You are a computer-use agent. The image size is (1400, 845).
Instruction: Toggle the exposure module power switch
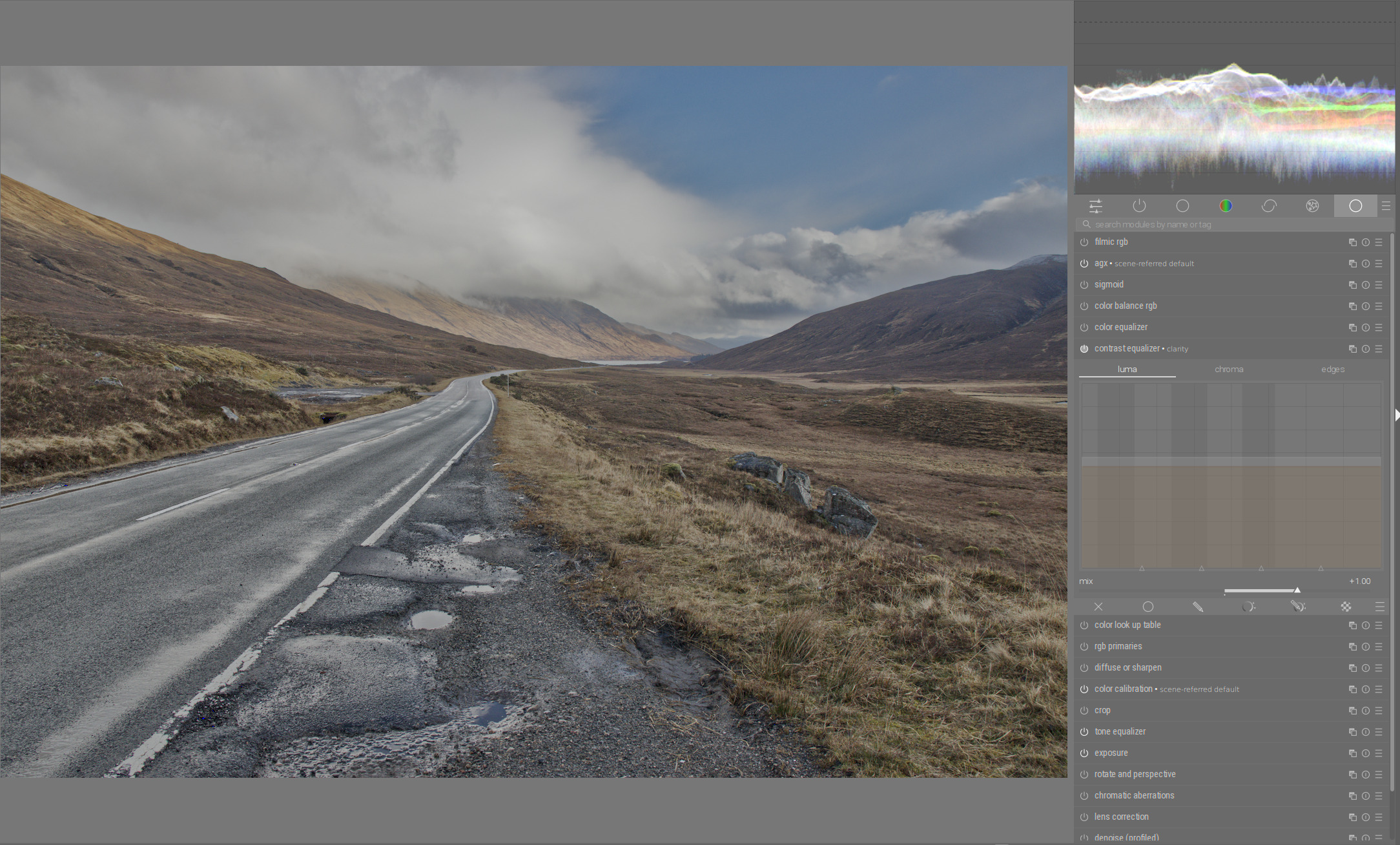click(x=1084, y=753)
